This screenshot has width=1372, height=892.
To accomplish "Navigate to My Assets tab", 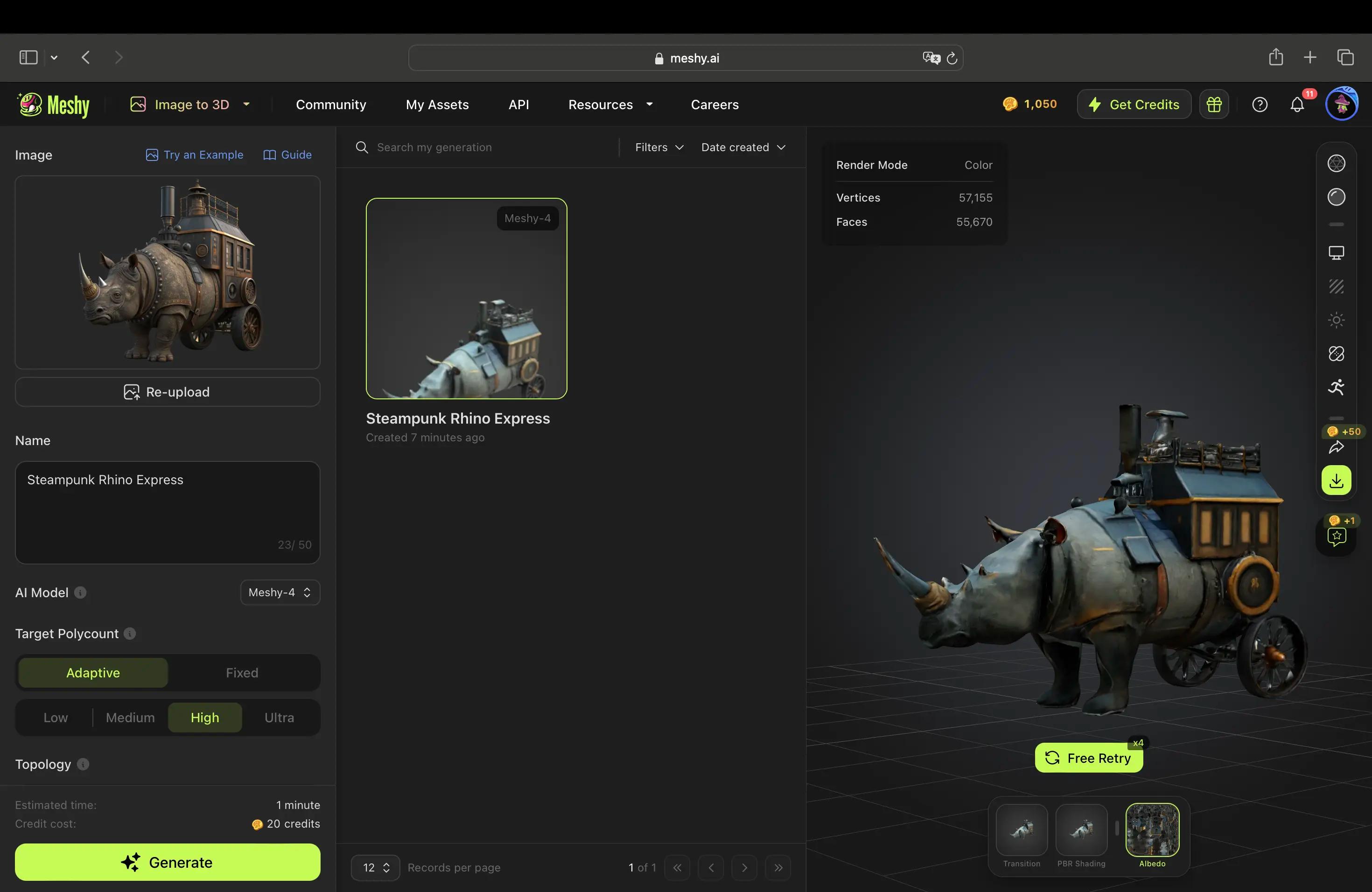I will (x=437, y=105).
